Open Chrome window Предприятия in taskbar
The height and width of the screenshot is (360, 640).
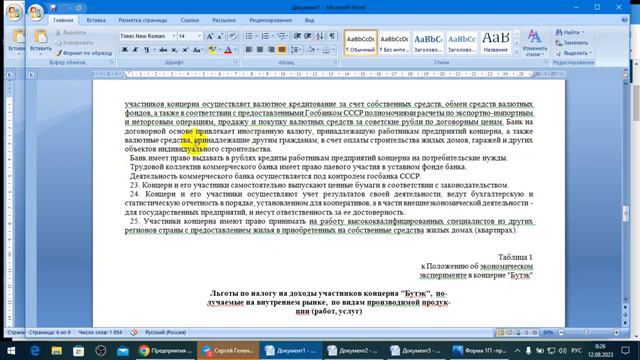[x=165, y=351]
